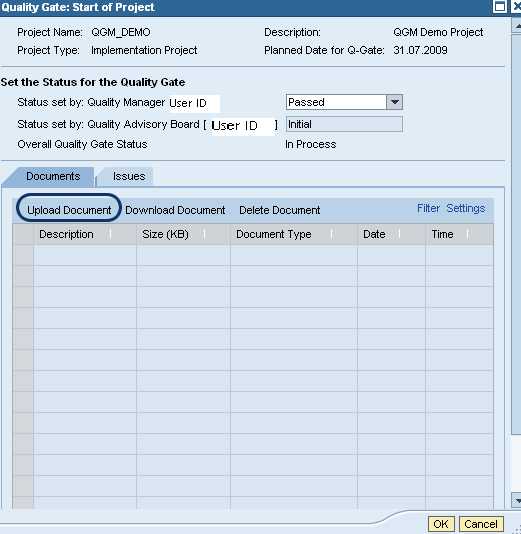The width and height of the screenshot is (521, 534).
Task: Click the Initial status field
Action: (344, 124)
